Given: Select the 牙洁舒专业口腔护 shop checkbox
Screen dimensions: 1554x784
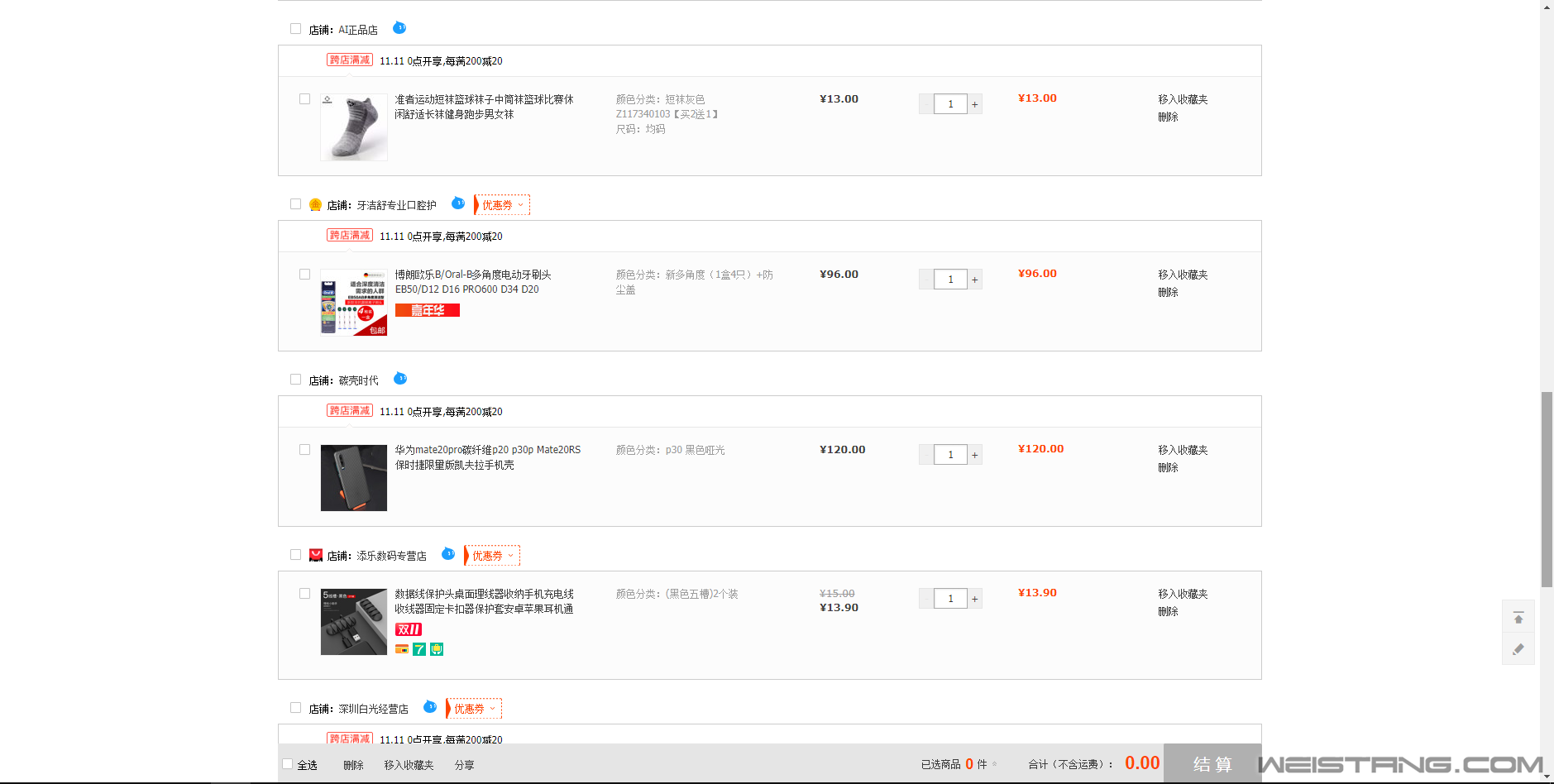Looking at the screenshot, I should point(295,204).
